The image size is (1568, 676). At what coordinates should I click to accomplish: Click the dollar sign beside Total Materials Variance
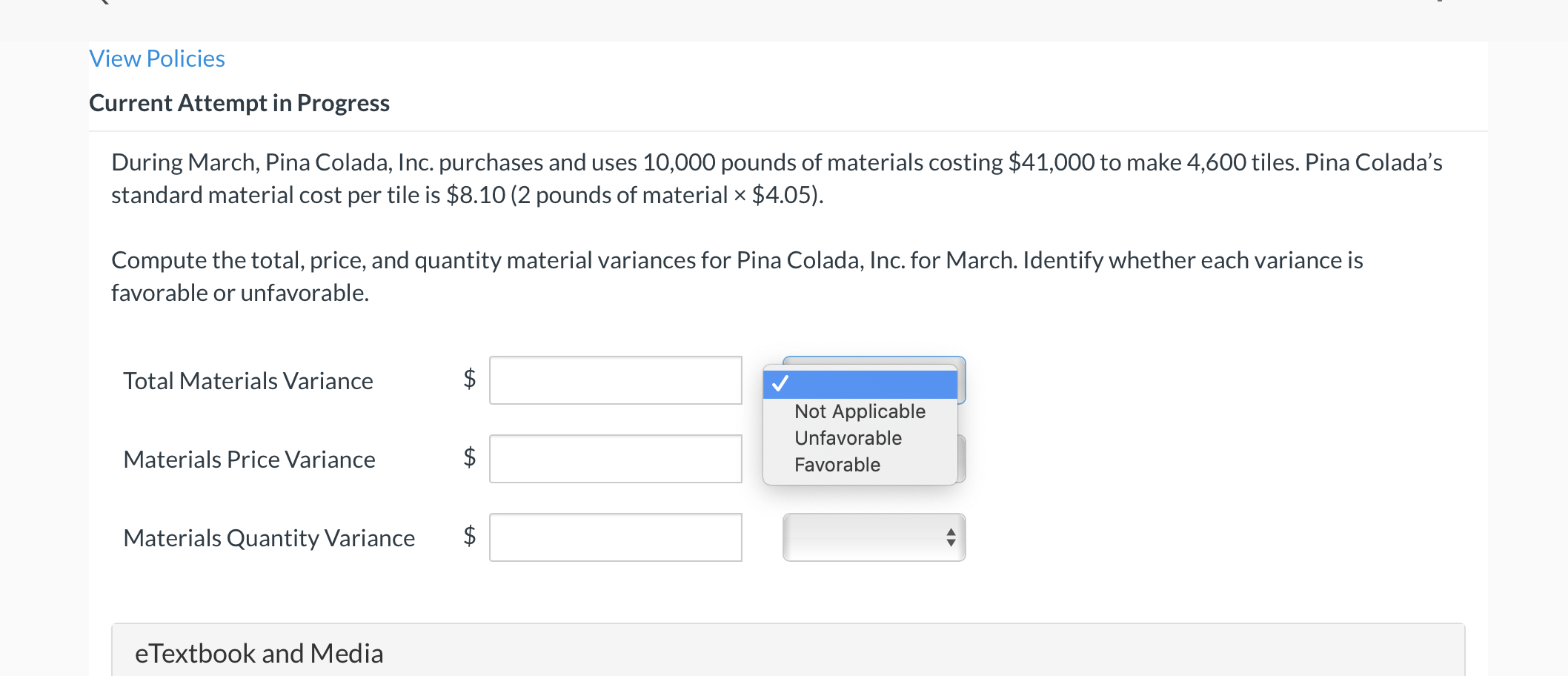point(468,380)
